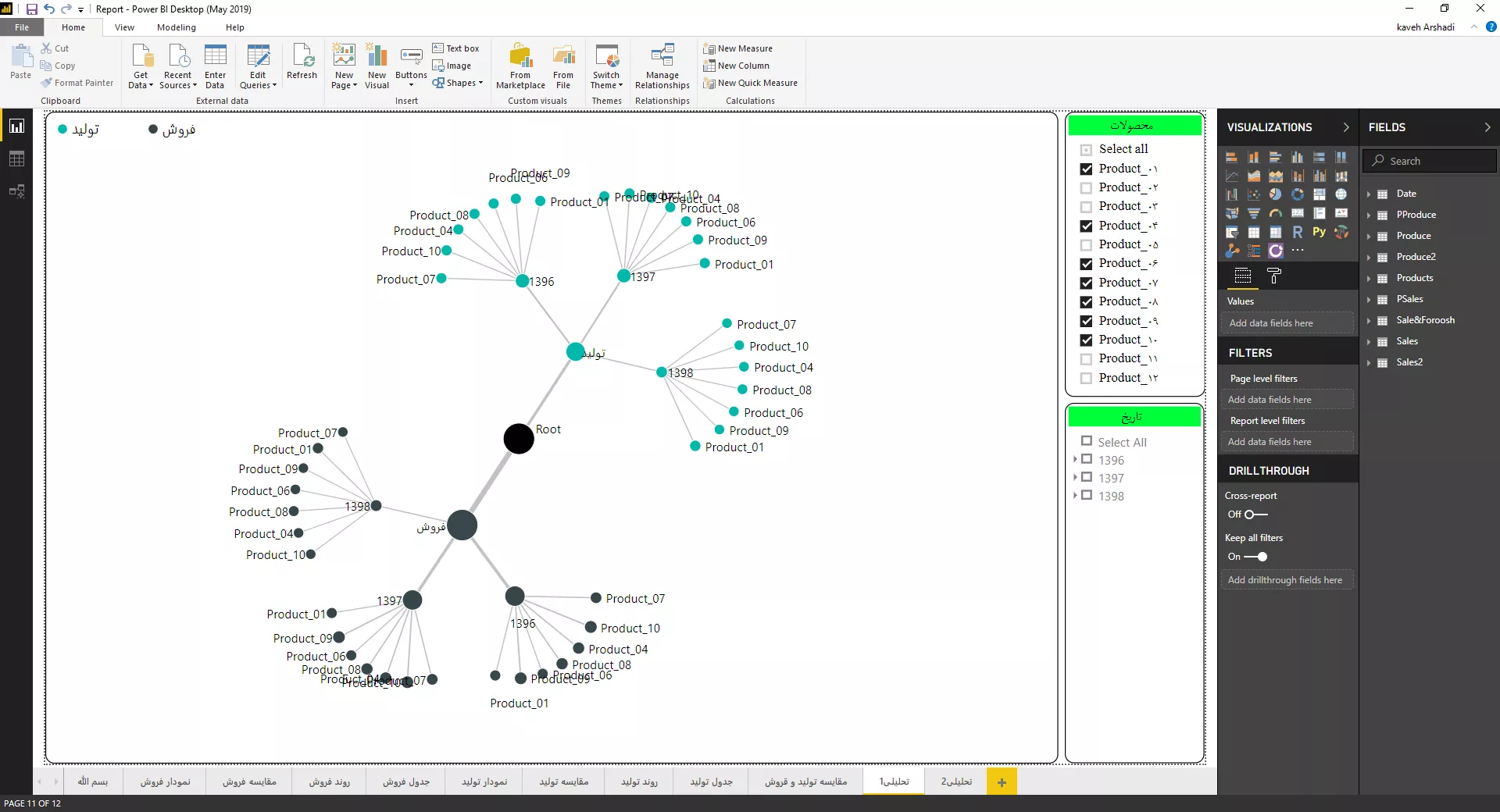Click the New Measure button
1500x812 pixels.
(737, 48)
